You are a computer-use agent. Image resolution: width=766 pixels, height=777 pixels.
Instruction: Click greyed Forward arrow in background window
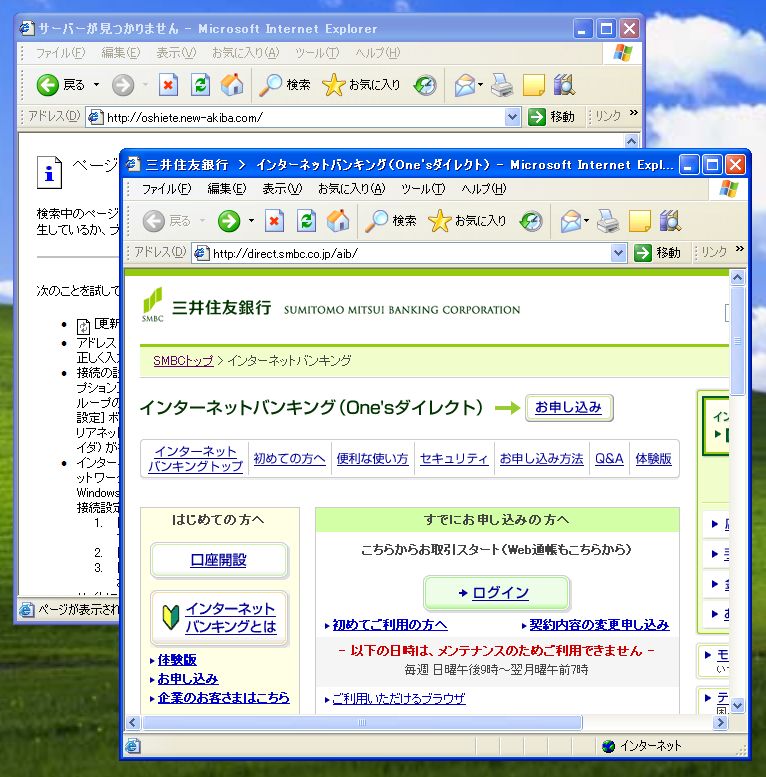122,85
